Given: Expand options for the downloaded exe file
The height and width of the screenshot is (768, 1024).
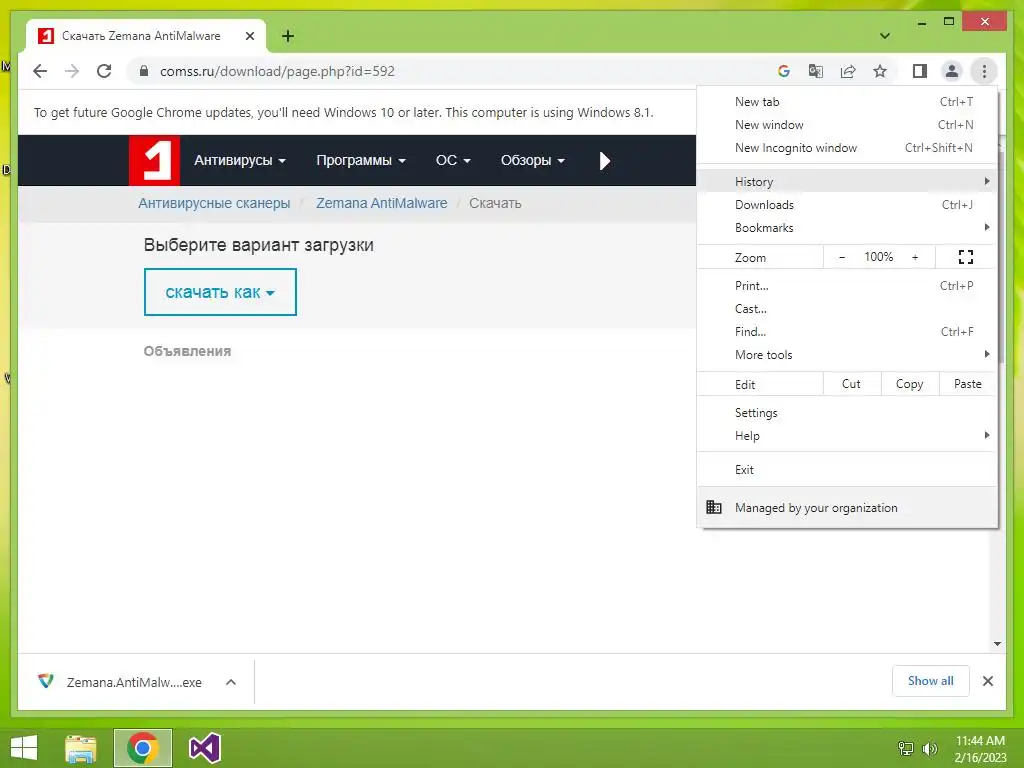Looking at the screenshot, I should (x=231, y=682).
